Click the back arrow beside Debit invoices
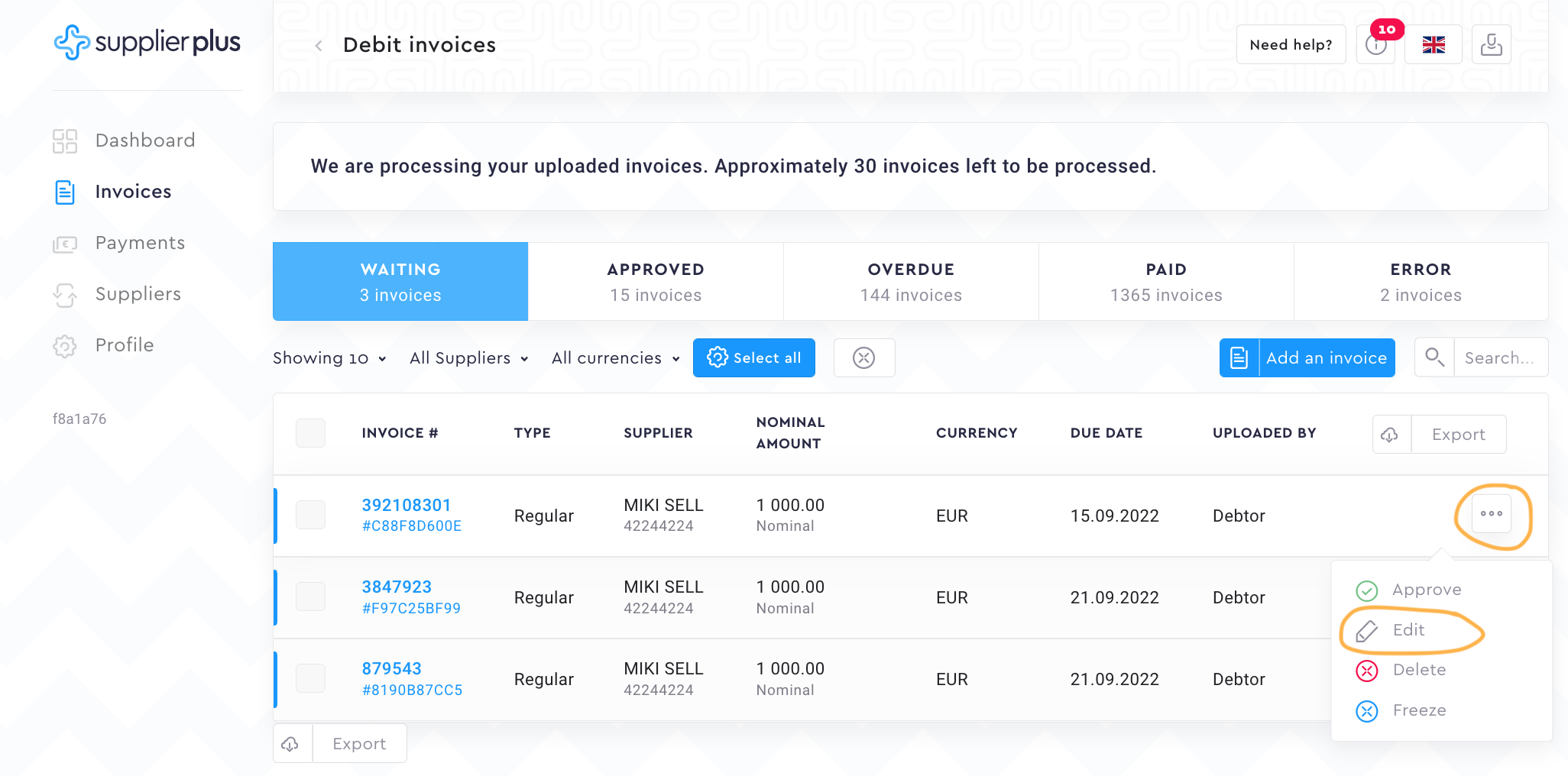 [319, 46]
